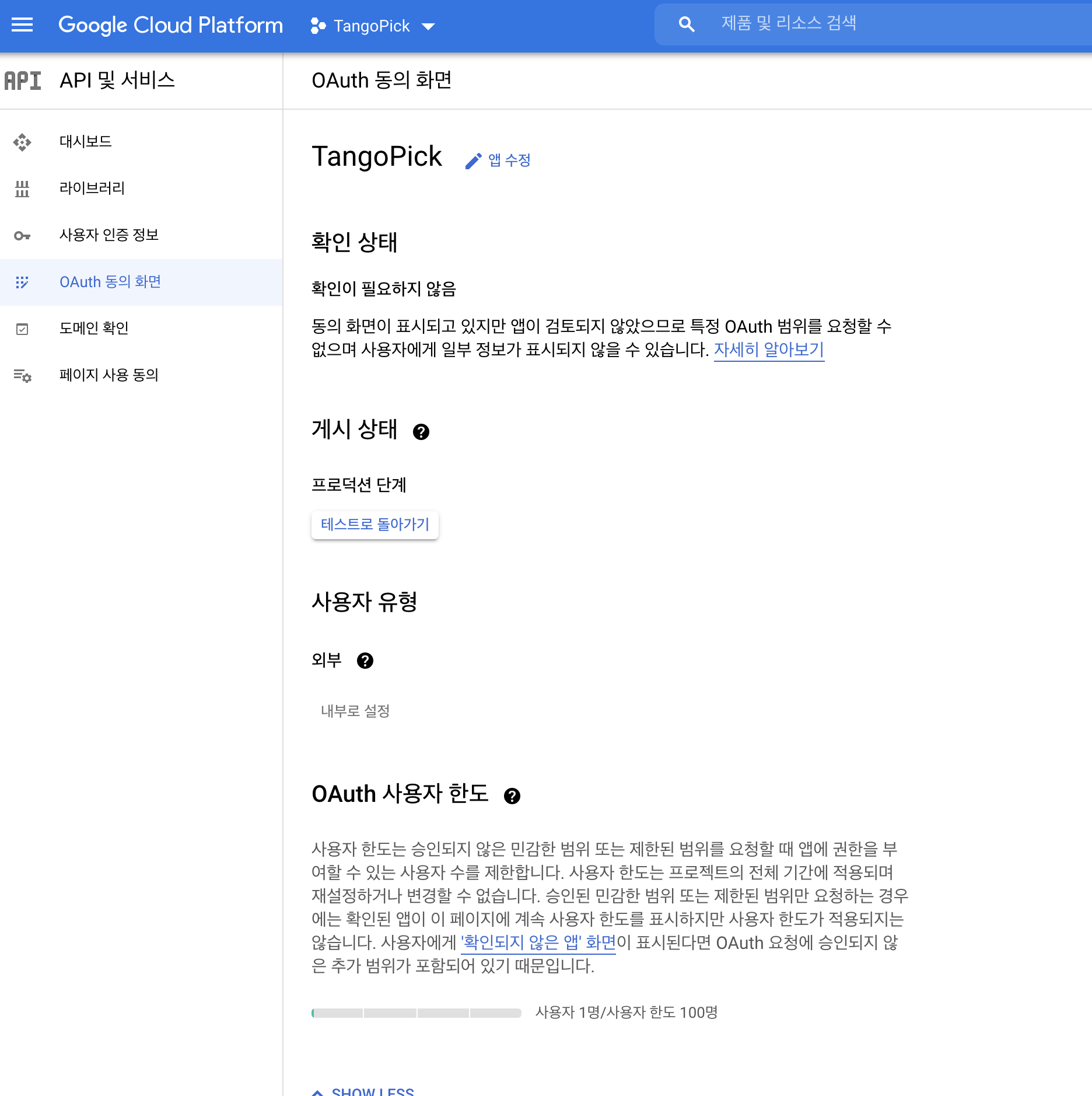Click the TangoPick project hexagon icon
Viewport: 1092px width, 1096px height.
click(318, 26)
